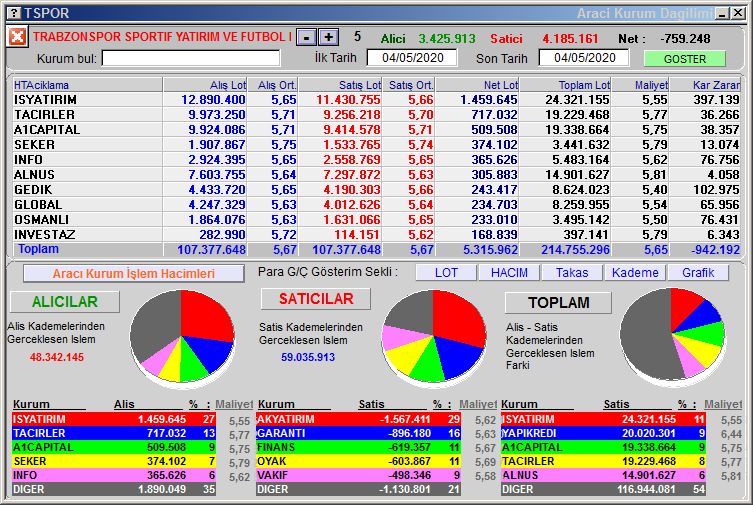Click the ALICILAR button

tap(65, 301)
